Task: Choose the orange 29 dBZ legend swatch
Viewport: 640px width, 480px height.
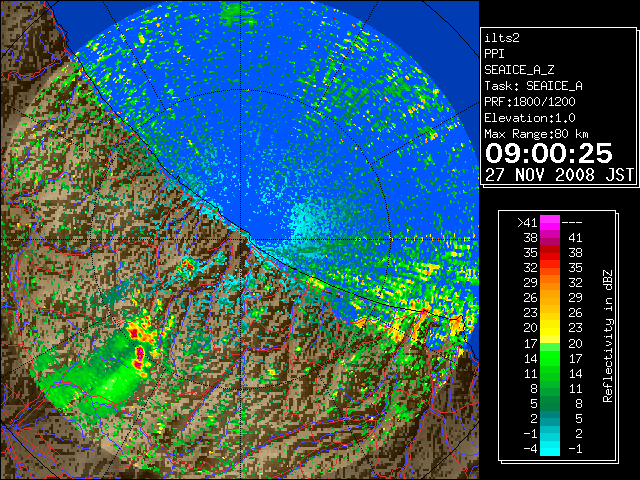Action: tap(550, 283)
